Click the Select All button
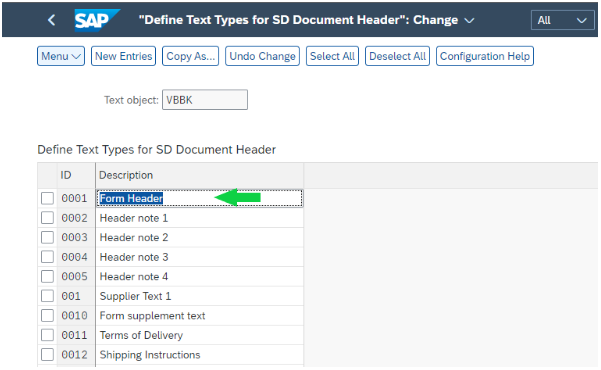This screenshot has height=370, width=601. pos(332,56)
